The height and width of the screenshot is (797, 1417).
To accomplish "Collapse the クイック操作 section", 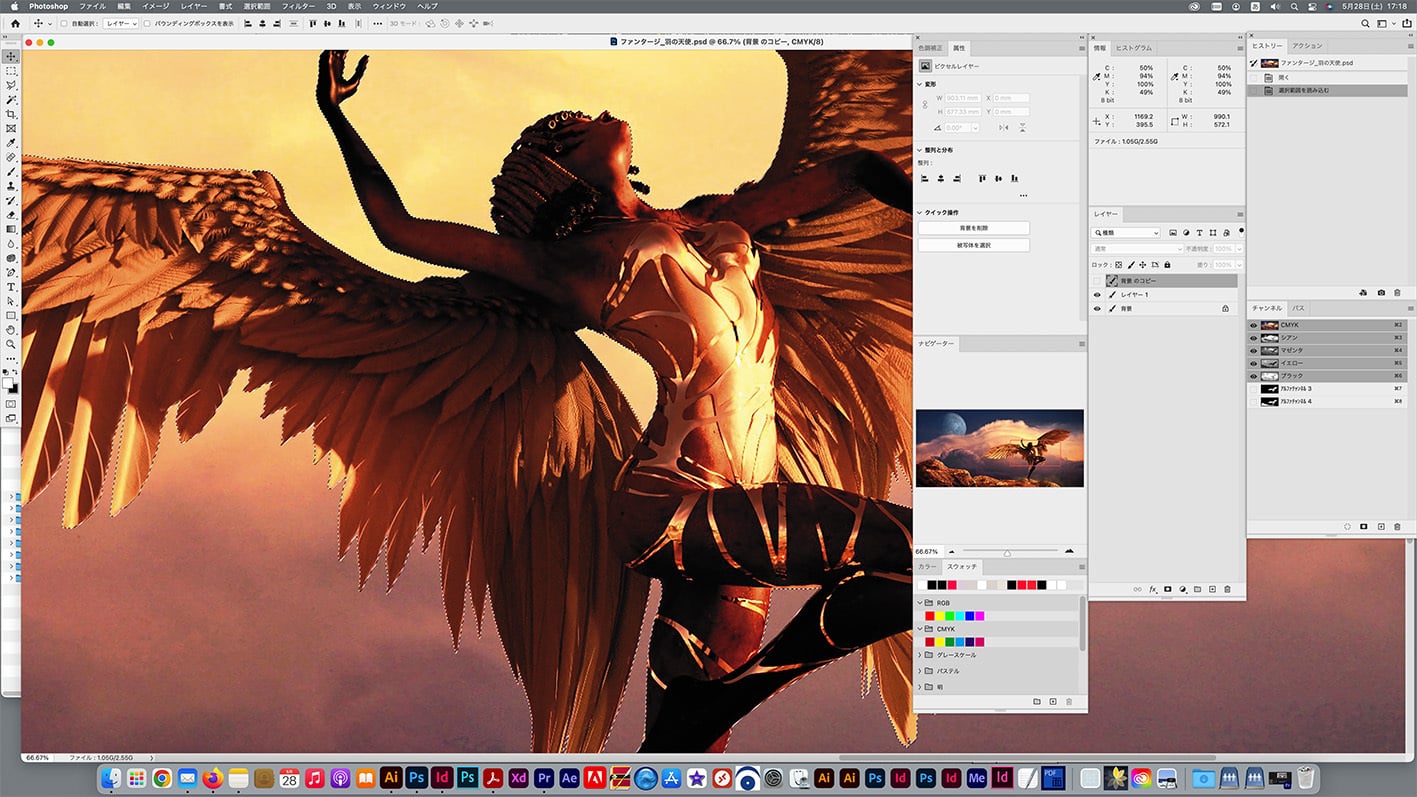I will tap(920, 213).
